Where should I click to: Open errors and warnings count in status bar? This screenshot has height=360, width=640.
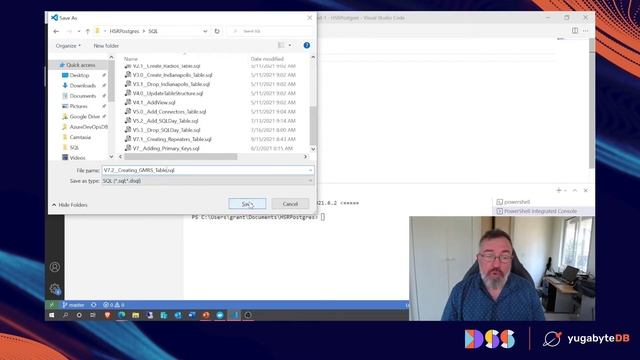click(113, 305)
